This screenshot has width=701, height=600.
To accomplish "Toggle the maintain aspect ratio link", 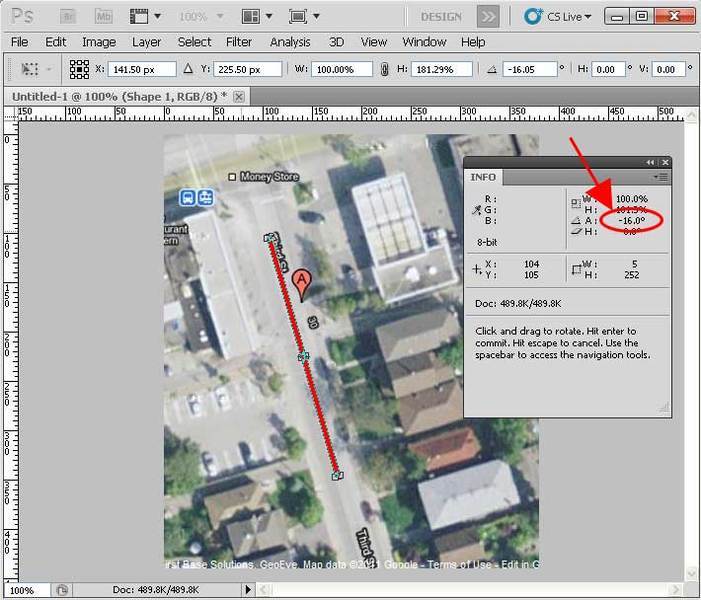I will tap(383, 70).
